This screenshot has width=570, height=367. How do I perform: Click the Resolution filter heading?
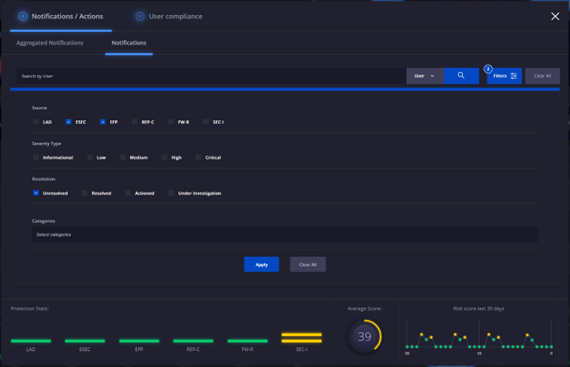point(44,179)
